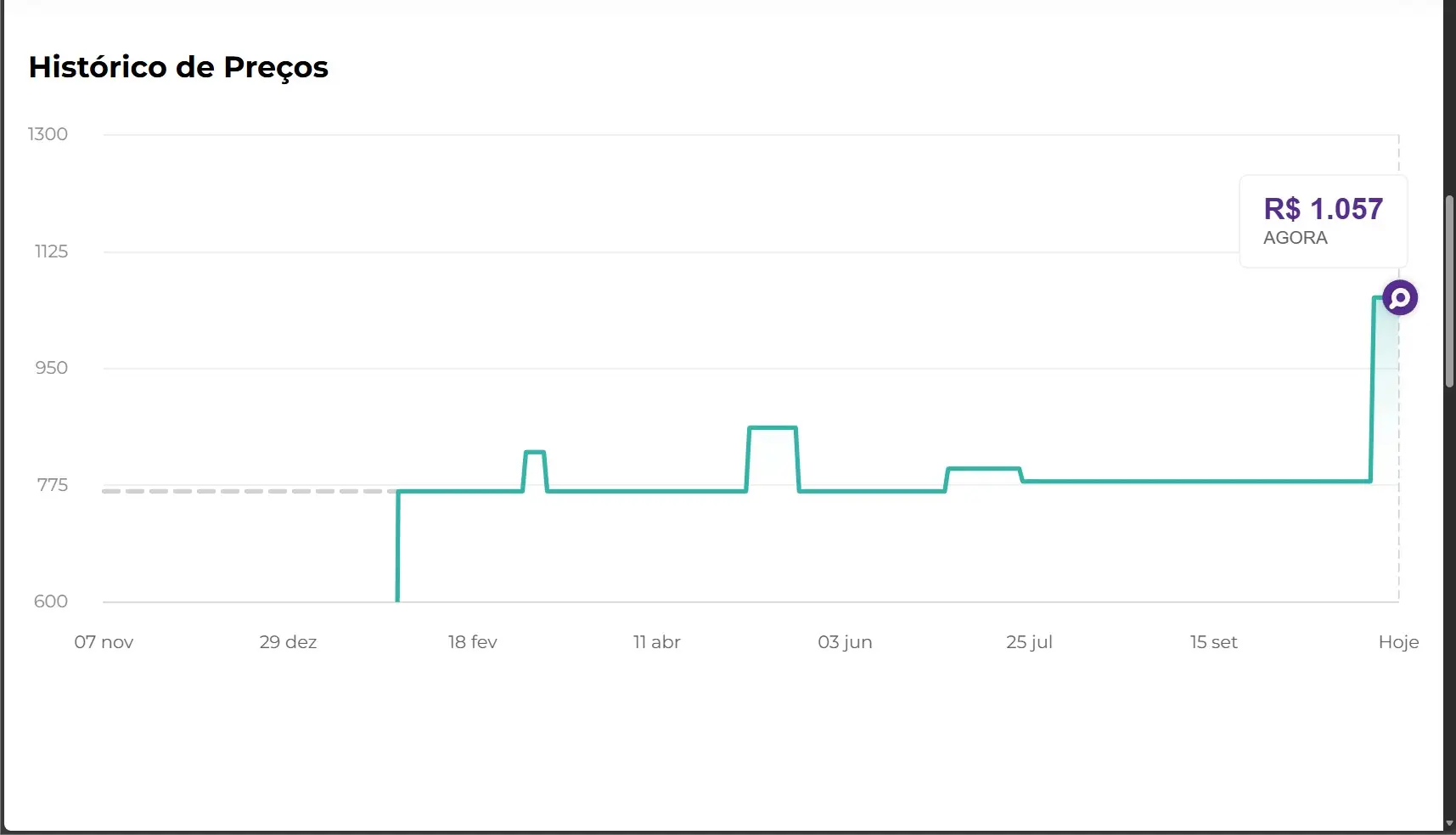Select the 07 nov date label
The height and width of the screenshot is (835, 1456).
104,642
